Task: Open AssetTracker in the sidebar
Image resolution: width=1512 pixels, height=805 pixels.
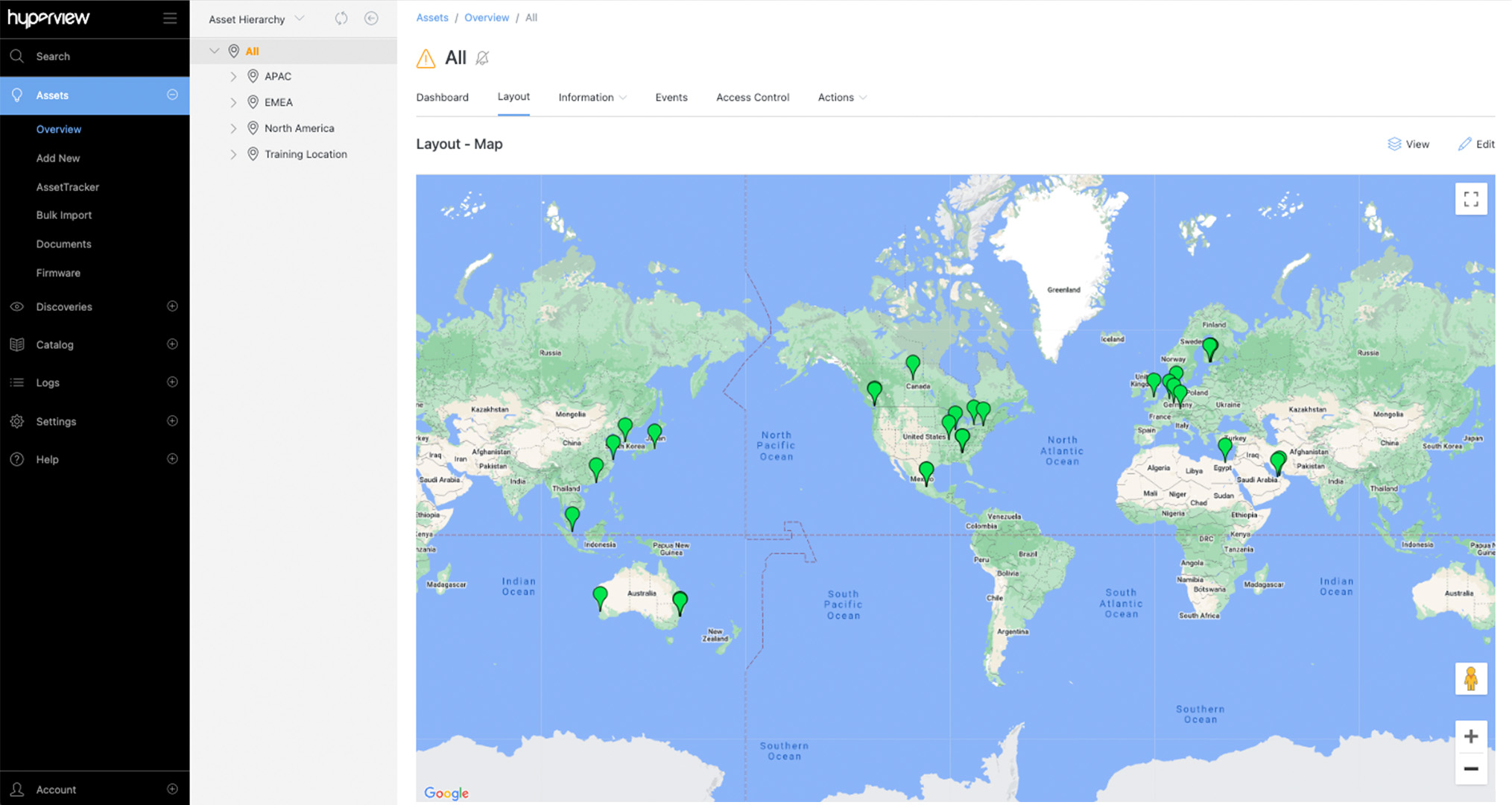Action: tap(68, 187)
